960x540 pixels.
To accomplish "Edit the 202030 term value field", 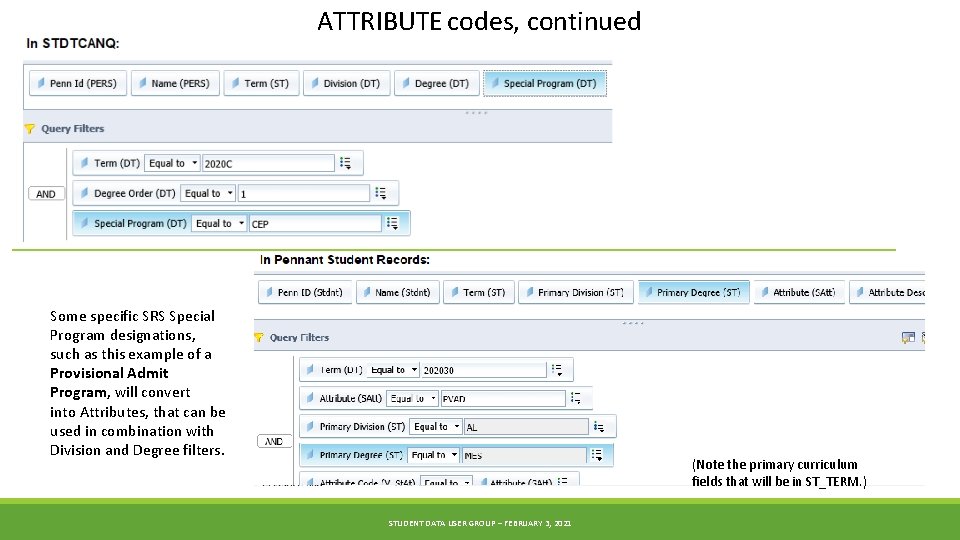I will pyautogui.click(x=484, y=370).
